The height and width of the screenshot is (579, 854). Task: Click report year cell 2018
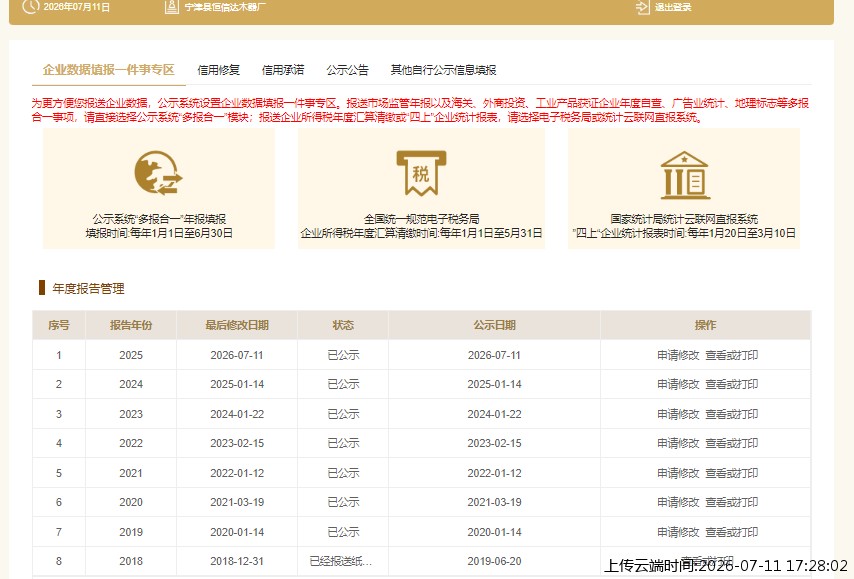(131, 561)
